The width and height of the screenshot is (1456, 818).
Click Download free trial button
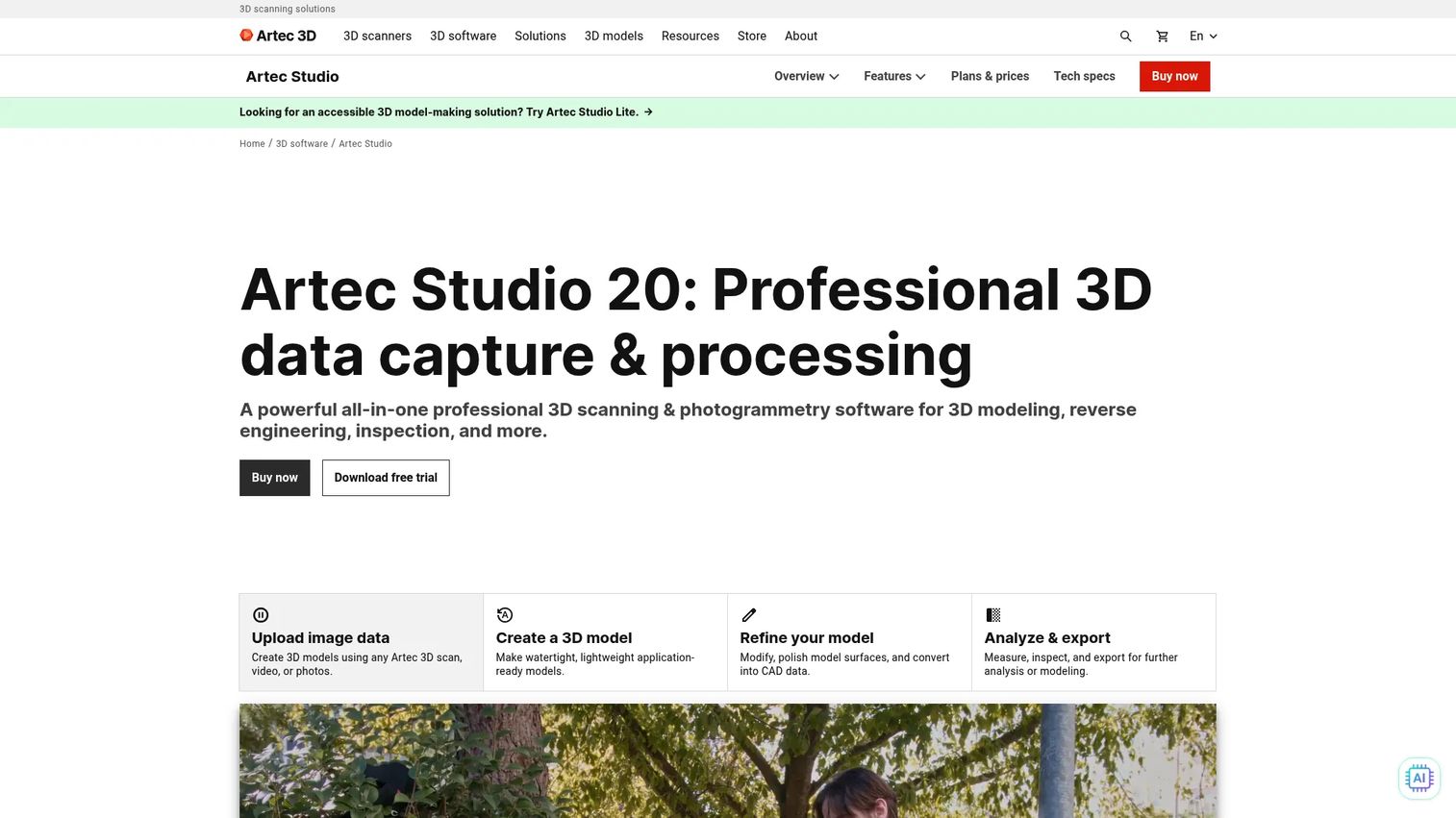[x=386, y=478]
